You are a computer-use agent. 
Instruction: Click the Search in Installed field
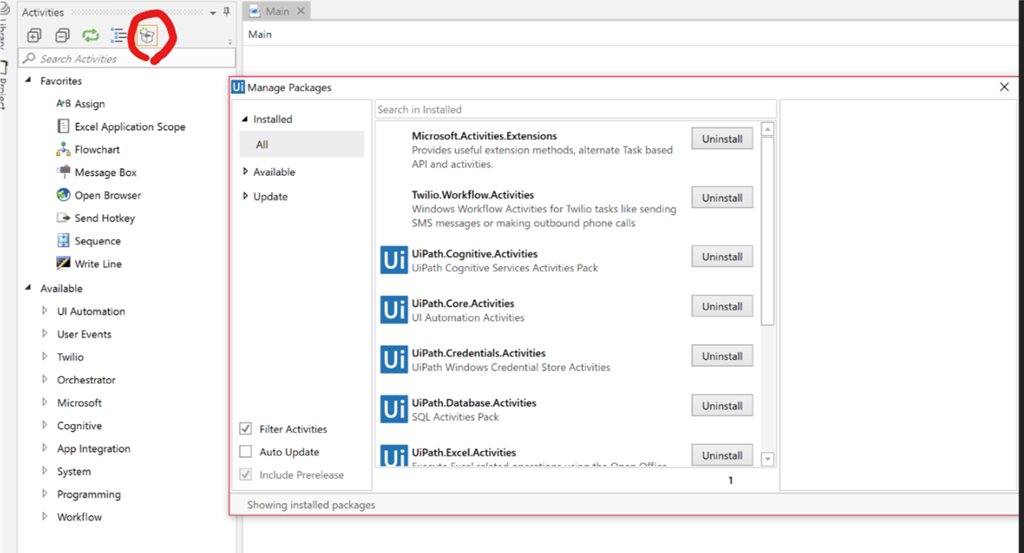tap(576, 110)
